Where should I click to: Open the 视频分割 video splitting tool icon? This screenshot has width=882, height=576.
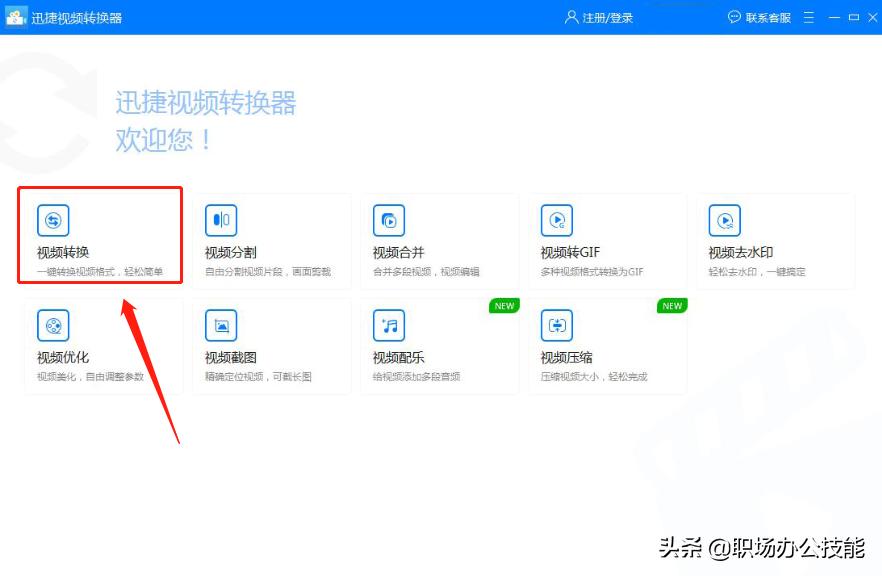(x=221, y=221)
